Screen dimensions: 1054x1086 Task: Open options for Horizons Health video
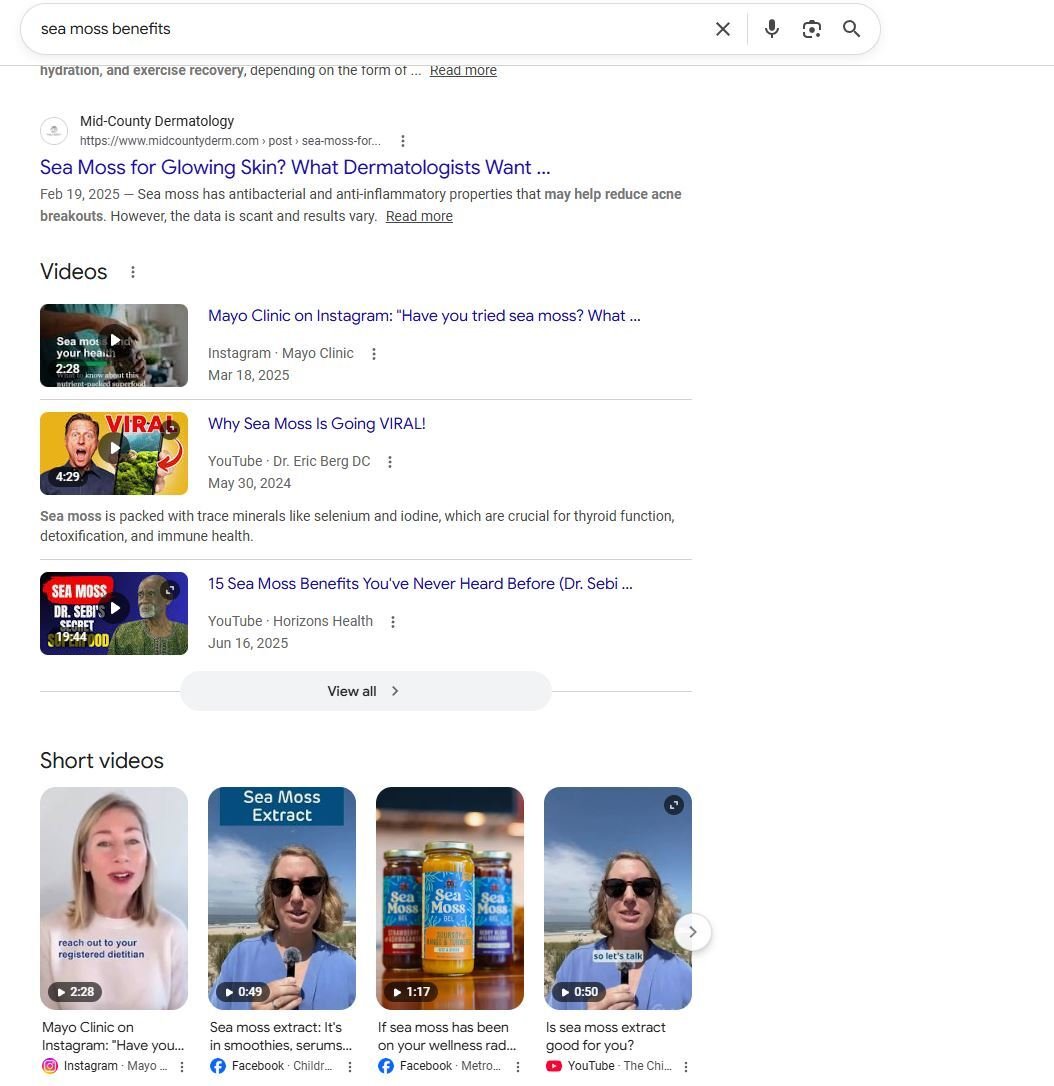click(x=393, y=622)
